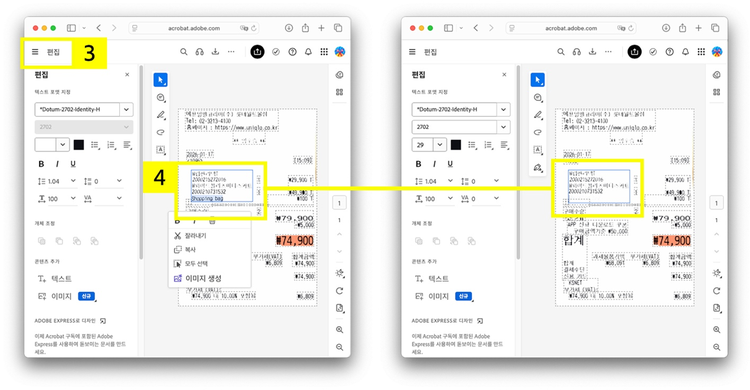Screen dimensions: 750x390
Task: Open font size dropdown arrow in left window
Action: click(x=63, y=145)
